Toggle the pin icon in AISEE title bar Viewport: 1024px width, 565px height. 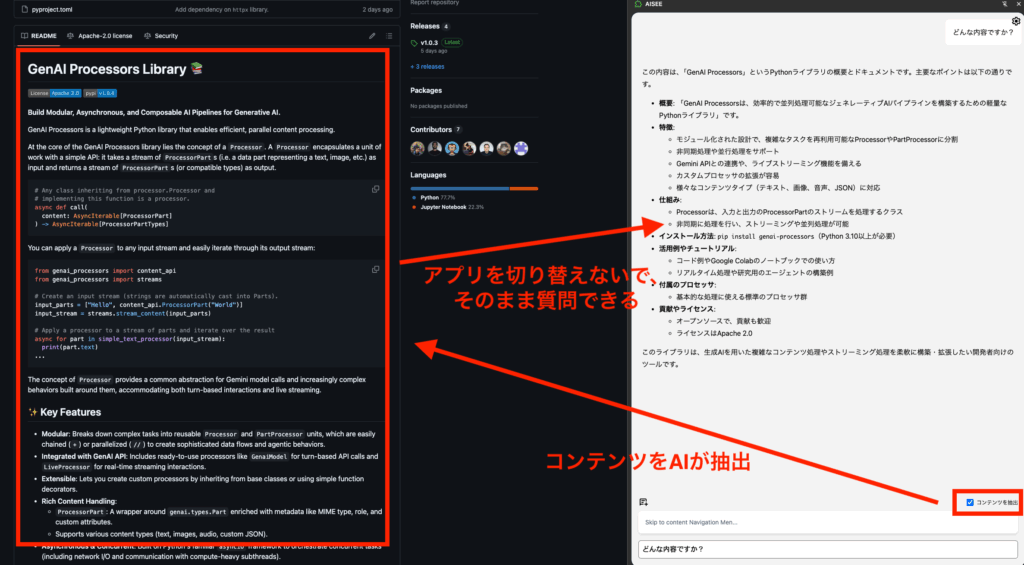click(x=1004, y=4)
